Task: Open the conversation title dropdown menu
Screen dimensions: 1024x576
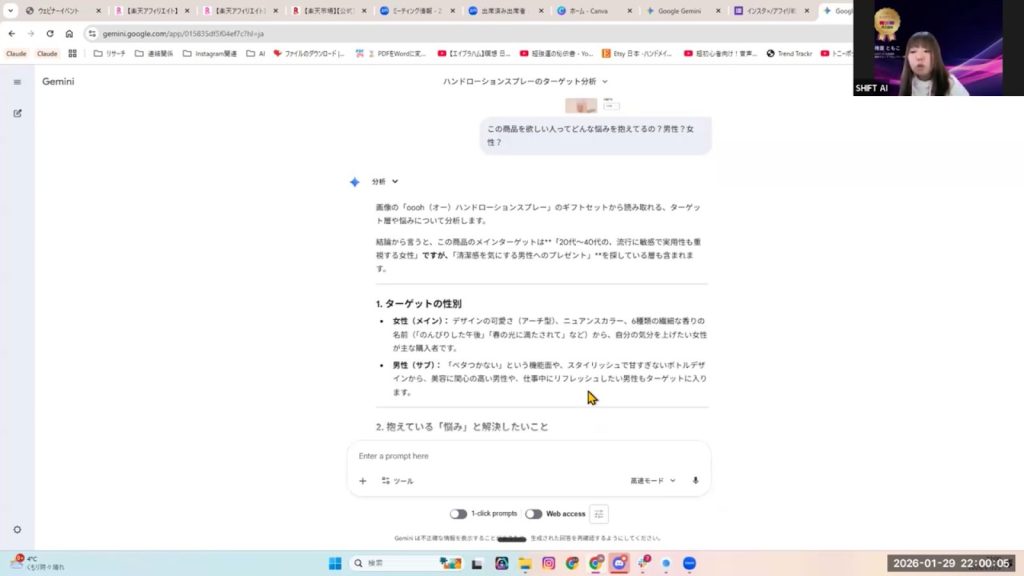Action: click(525, 81)
